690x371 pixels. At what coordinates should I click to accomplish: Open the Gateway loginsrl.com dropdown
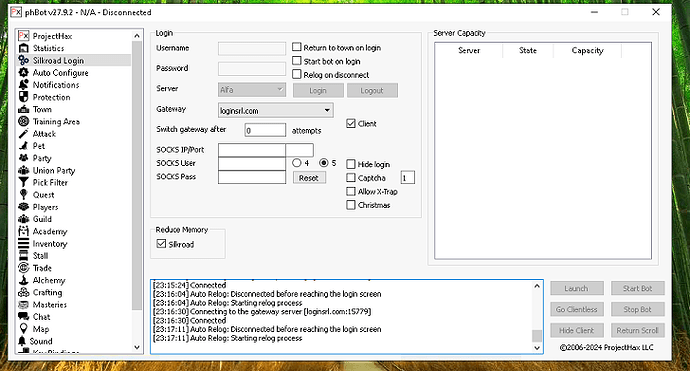coord(275,110)
